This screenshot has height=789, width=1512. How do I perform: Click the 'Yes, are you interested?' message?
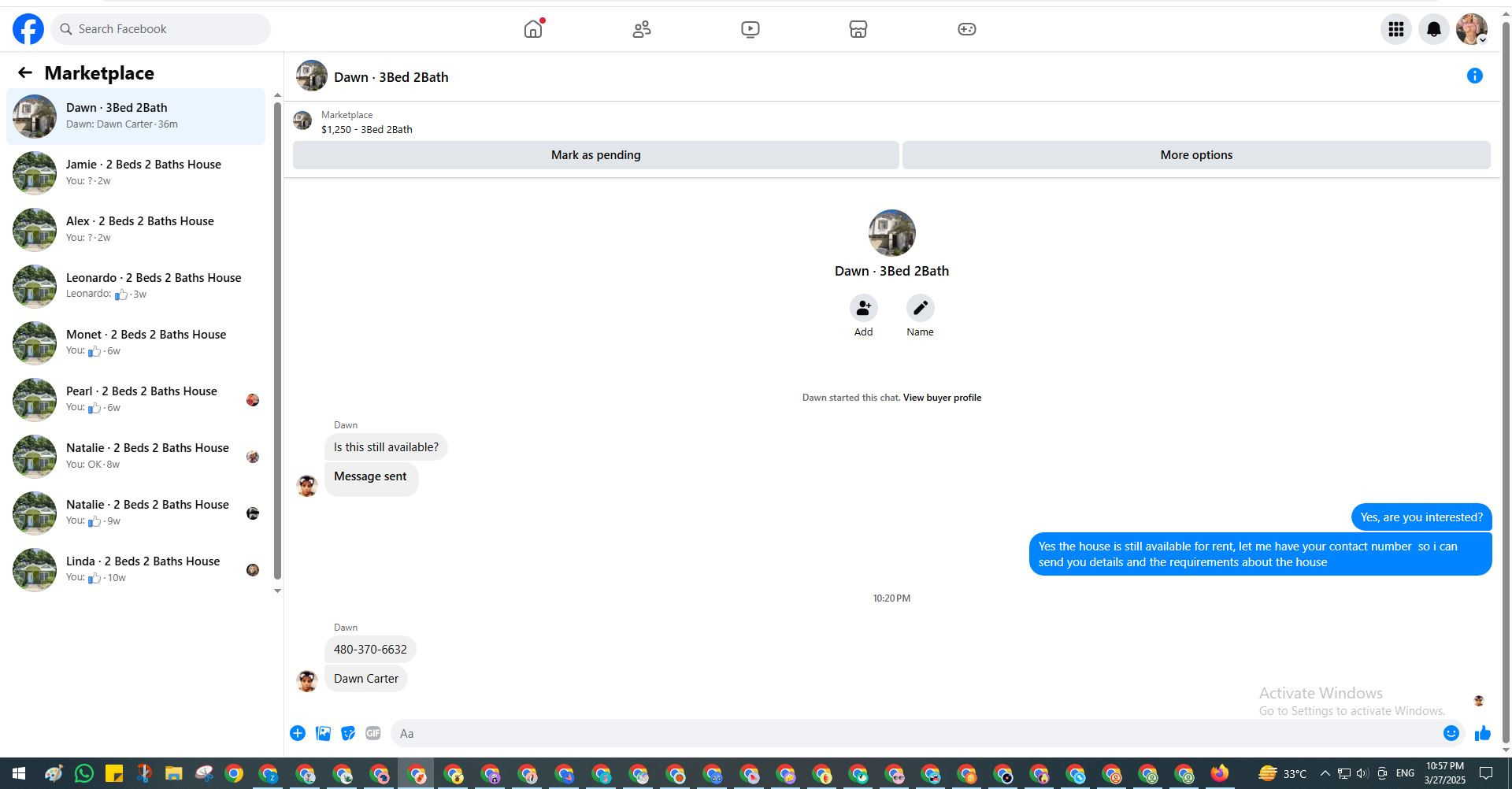[x=1421, y=517]
